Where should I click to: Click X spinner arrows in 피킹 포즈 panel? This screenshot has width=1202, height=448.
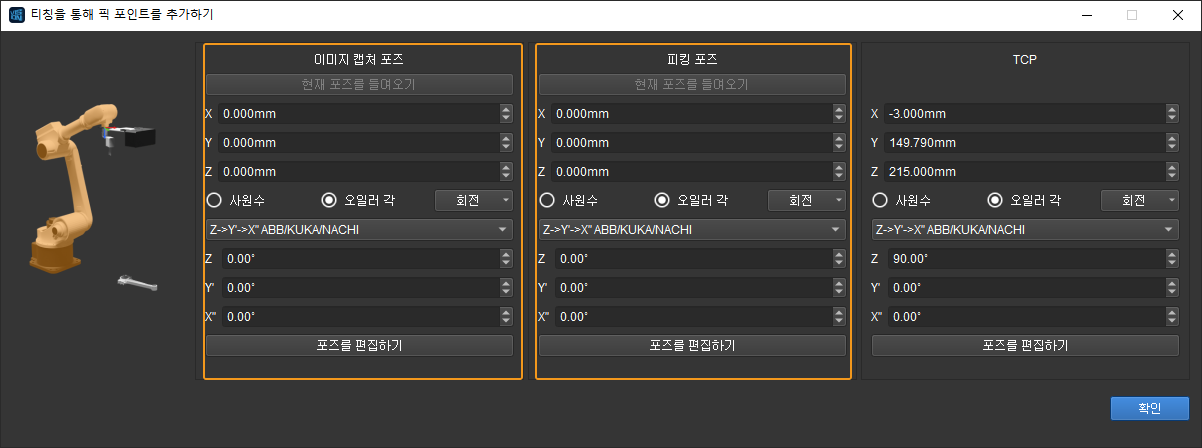click(839, 114)
